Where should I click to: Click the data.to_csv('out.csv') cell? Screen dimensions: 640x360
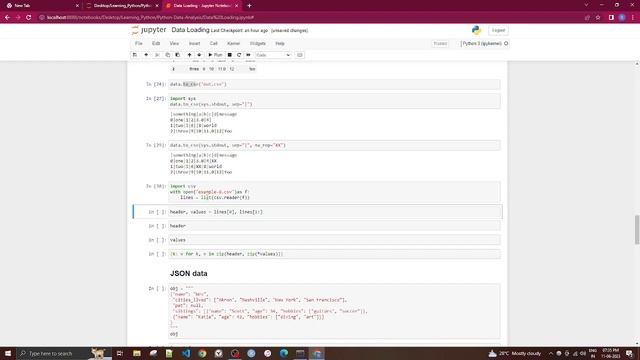tap(334, 84)
